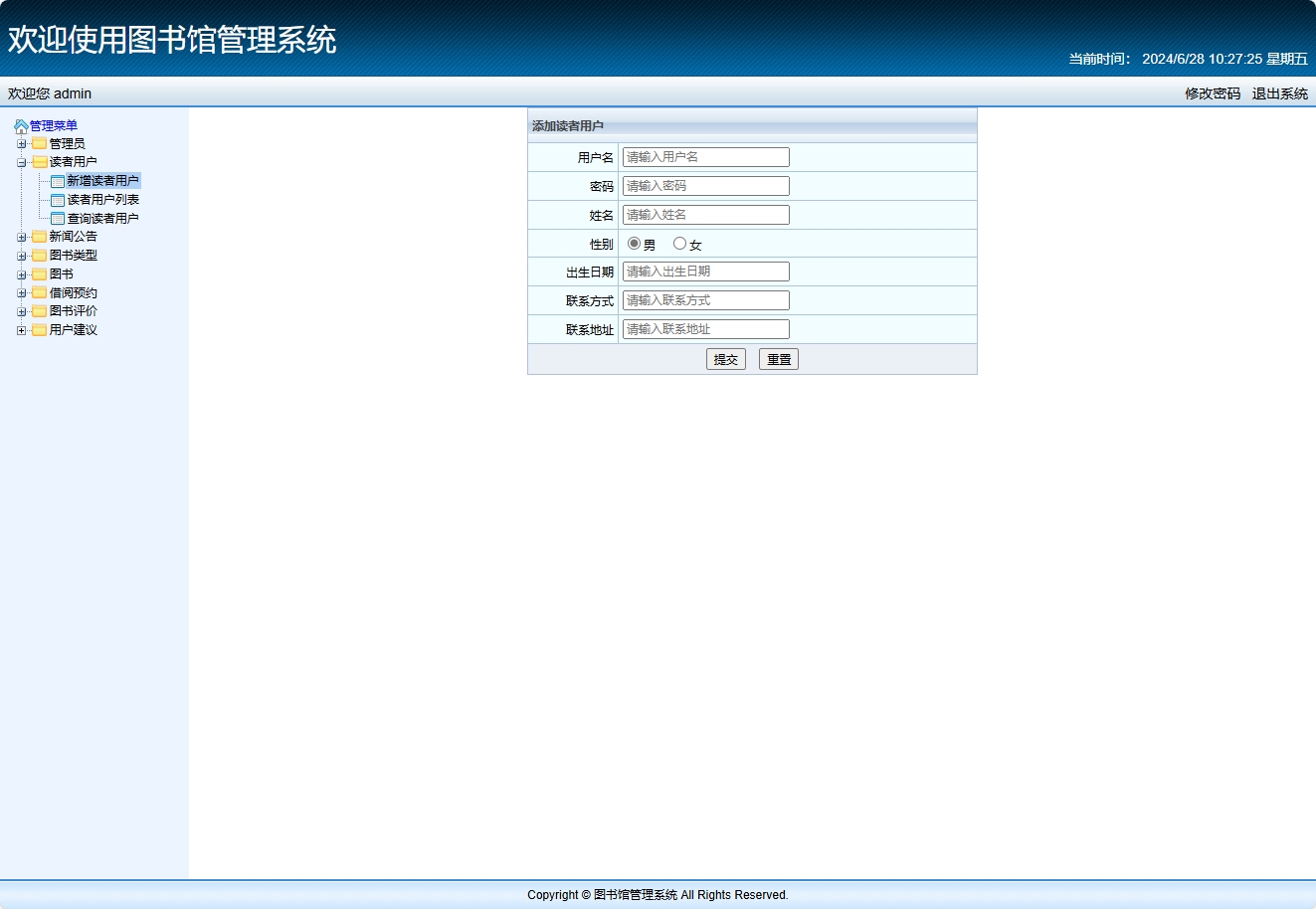
Task: Expand the 图书类型 tree node
Action: click(22, 255)
